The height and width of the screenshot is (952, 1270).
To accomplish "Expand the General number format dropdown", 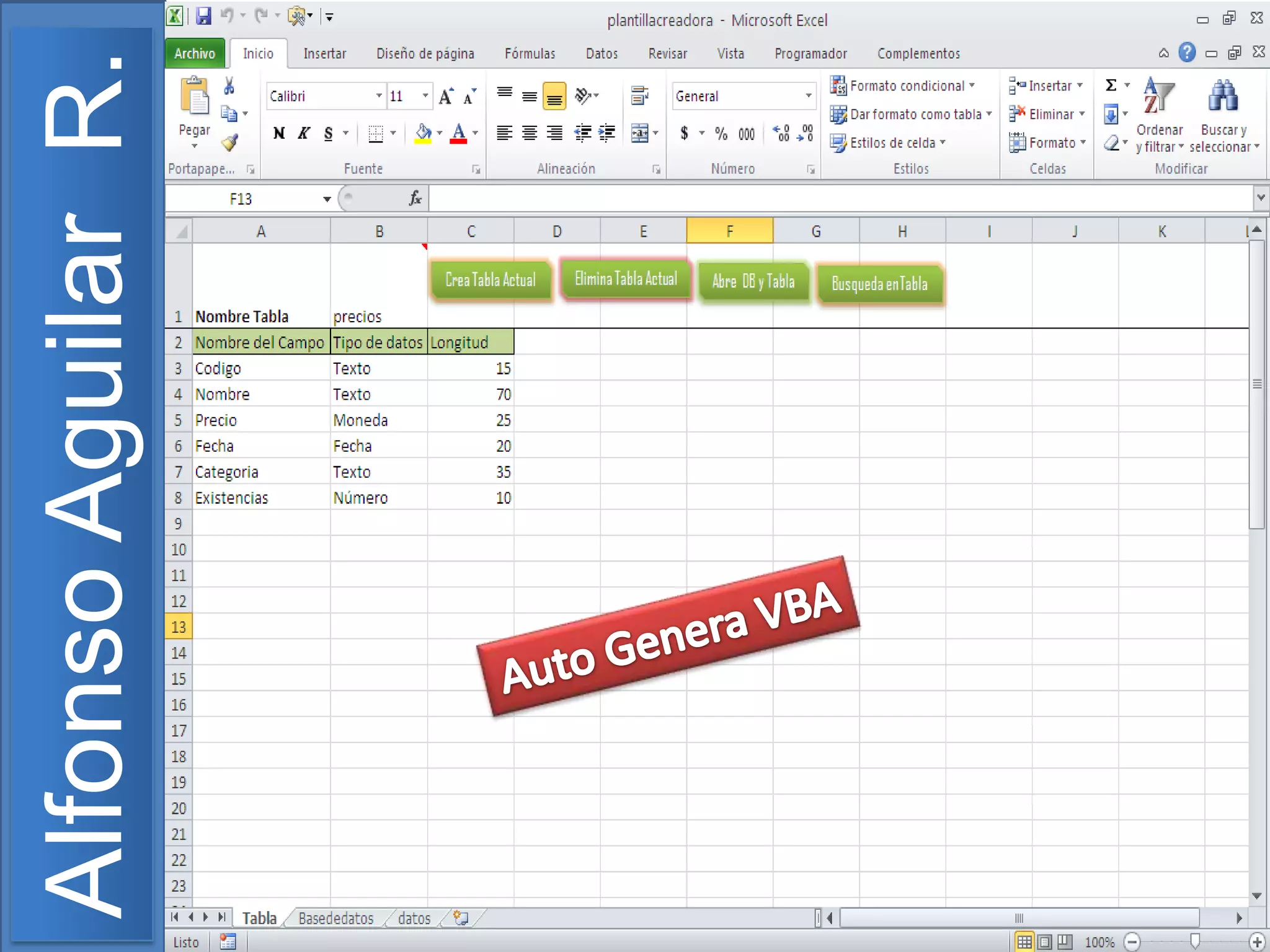I will (x=809, y=96).
